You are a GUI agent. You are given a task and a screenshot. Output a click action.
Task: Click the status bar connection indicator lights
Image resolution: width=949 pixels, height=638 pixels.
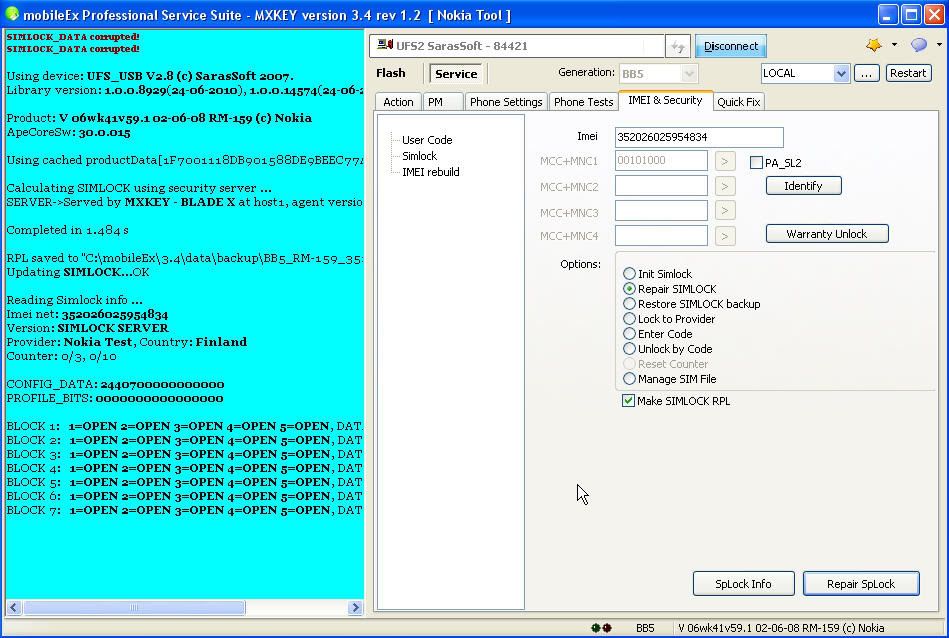click(x=601, y=628)
